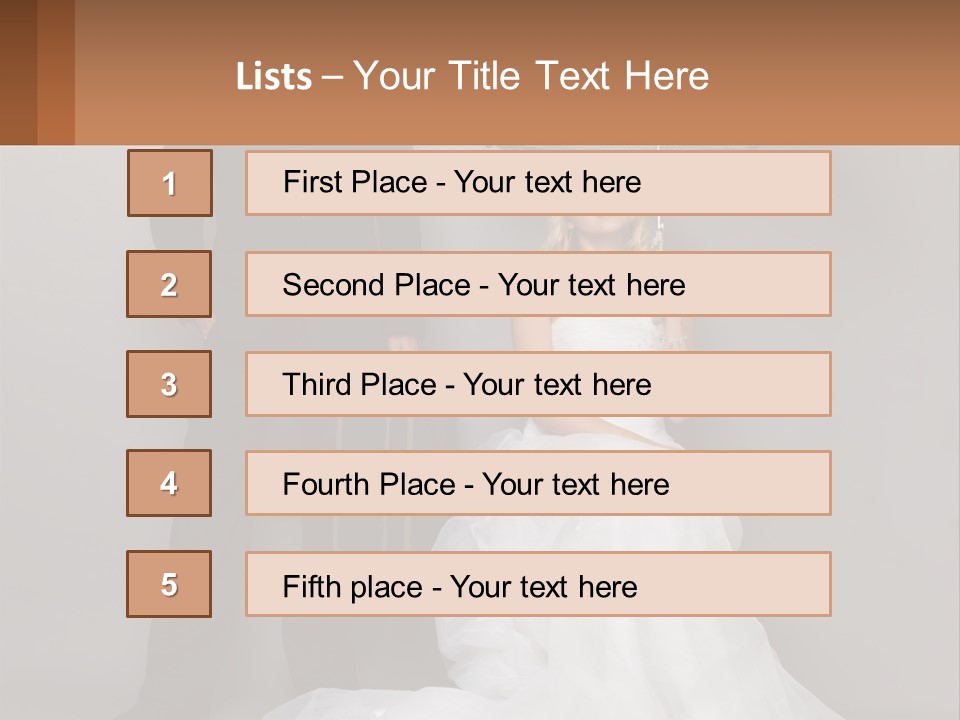Click the Third Place text box
The height and width of the screenshot is (720, 960).
[538, 384]
